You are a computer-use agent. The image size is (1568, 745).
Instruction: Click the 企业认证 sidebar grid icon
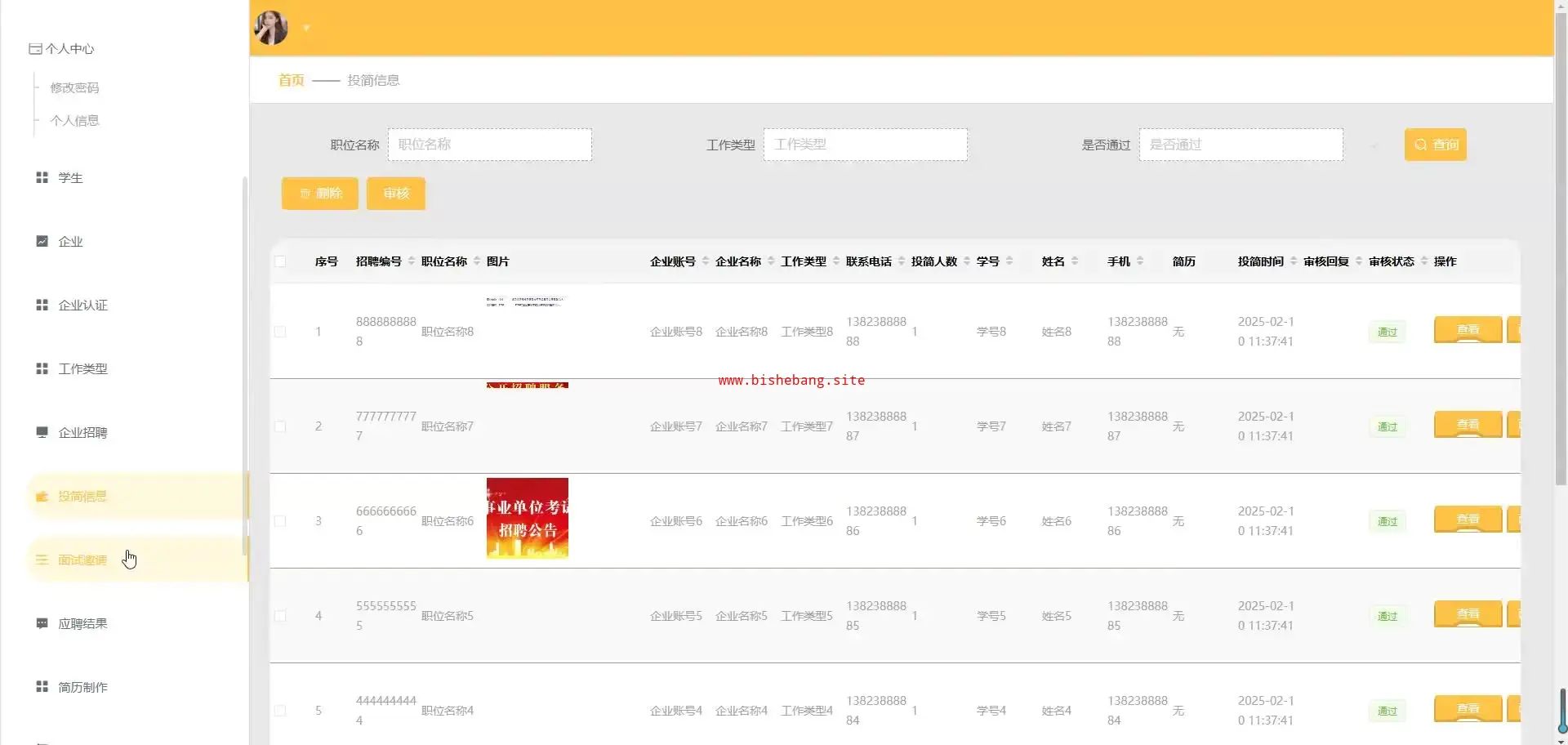tap(42, 305)
